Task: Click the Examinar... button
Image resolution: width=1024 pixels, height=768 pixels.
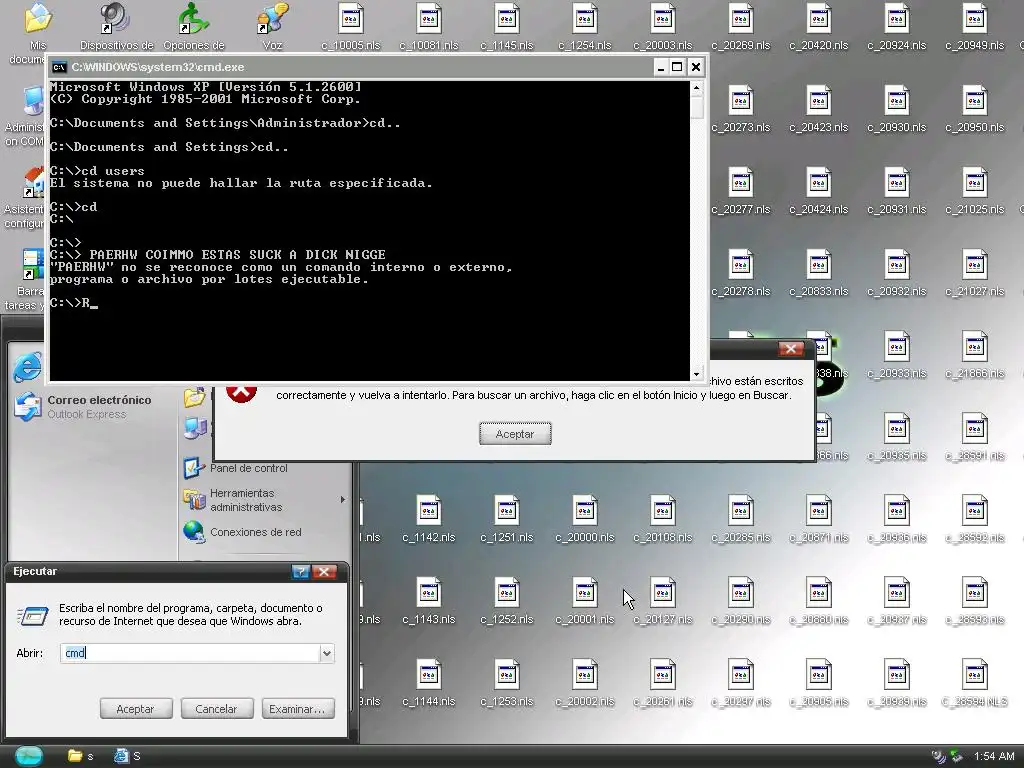Action: point(297,709)
